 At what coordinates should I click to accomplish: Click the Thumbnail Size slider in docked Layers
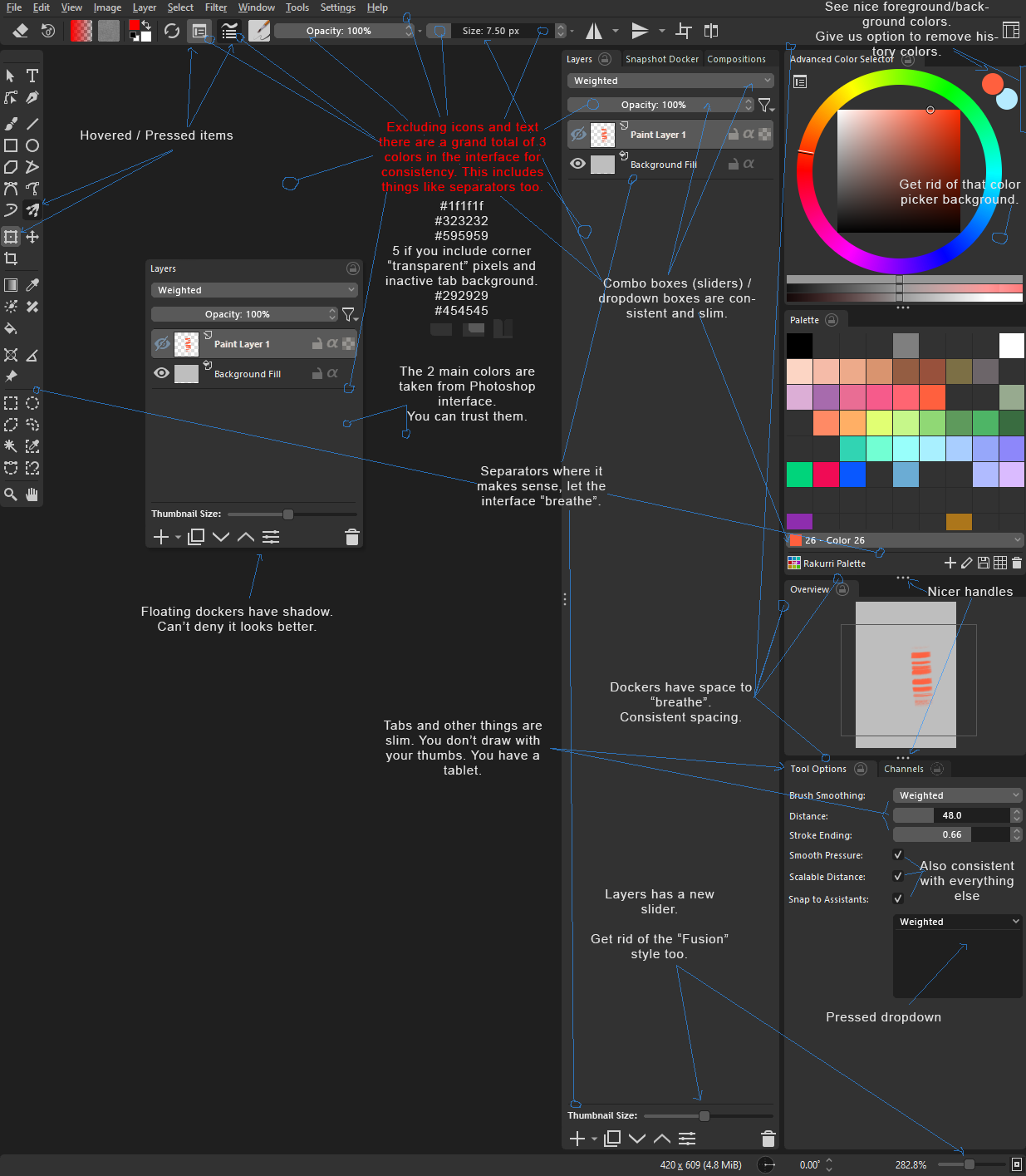tap(708, 1116)
